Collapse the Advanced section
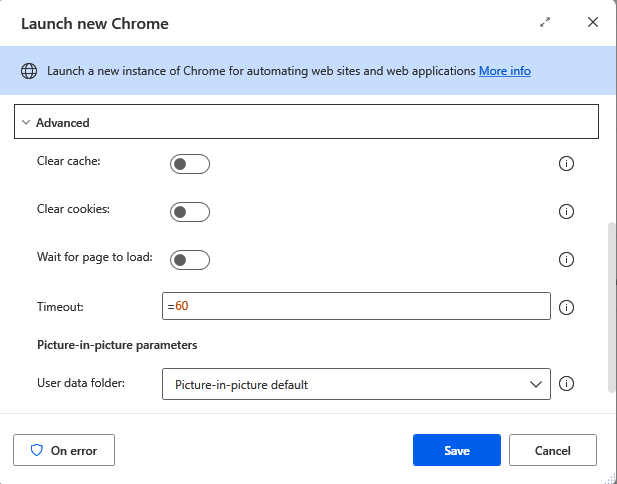The image size is (617, 484). coord(306,122)
